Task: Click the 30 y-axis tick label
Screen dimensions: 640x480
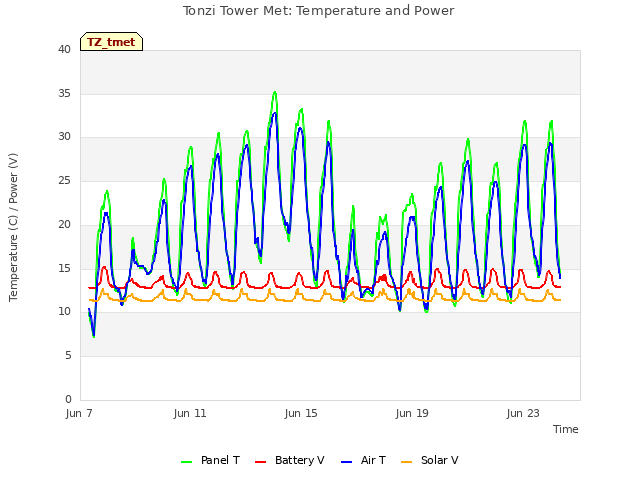Action: [64, 137]
